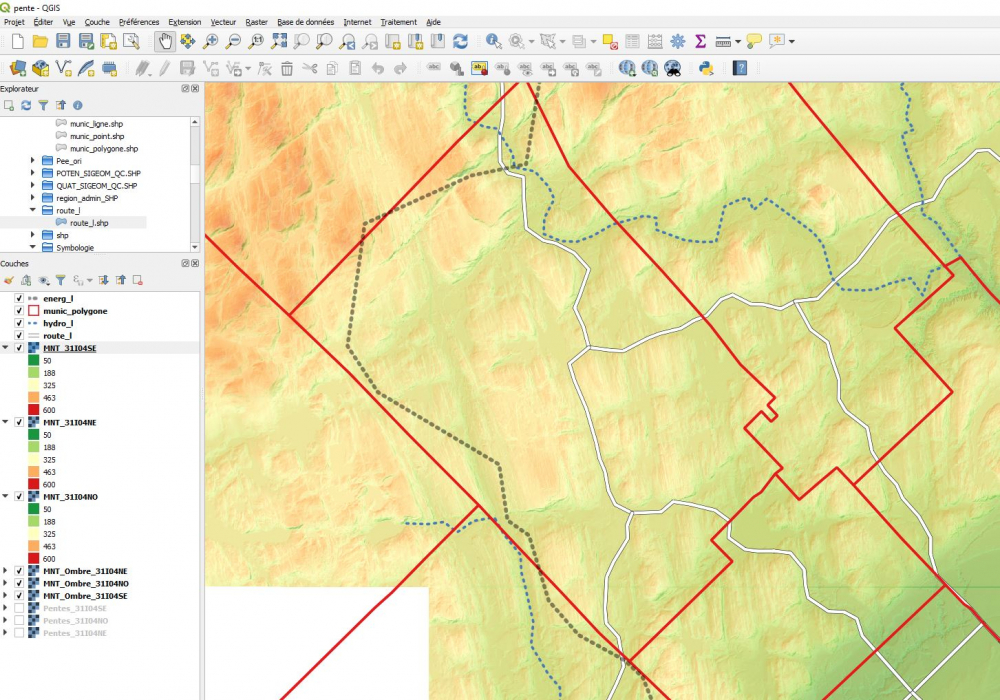Image resolution: width=1000 pixels, height=700 pixels.
Task: Collapse the MNT_31I04NE layer legend
Action: [x=6, y=422]
